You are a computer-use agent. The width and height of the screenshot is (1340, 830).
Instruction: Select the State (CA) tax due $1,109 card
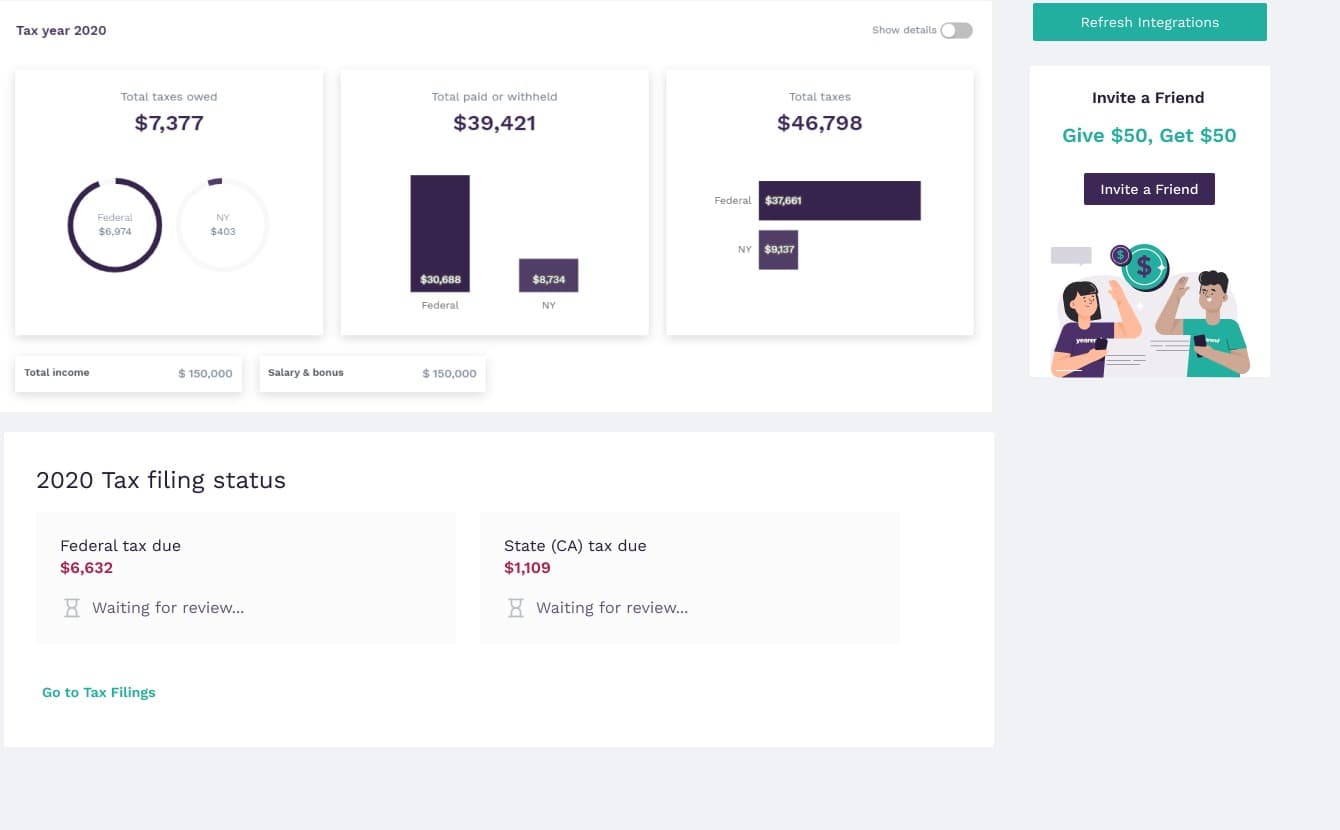(690, 577)
